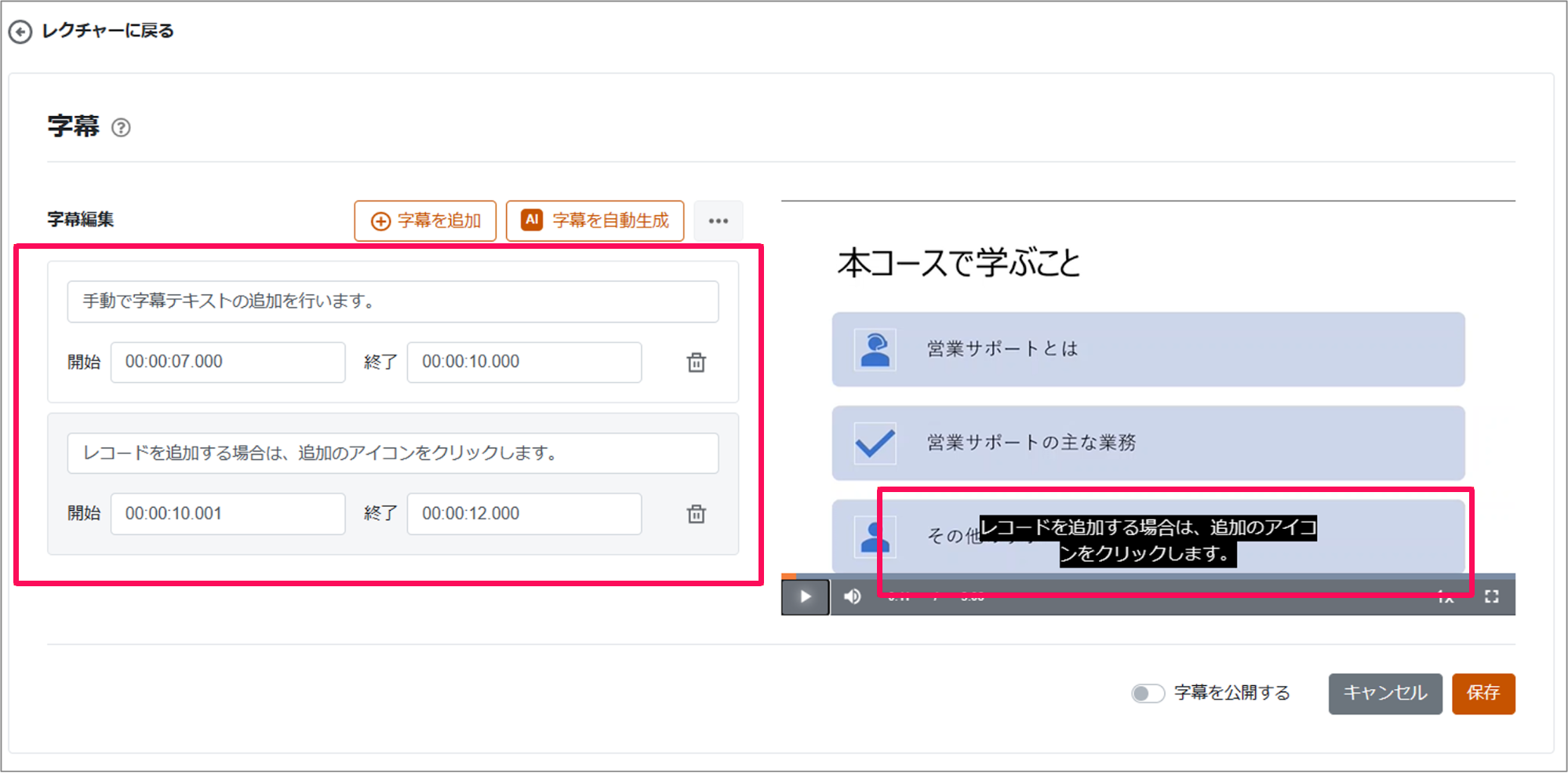Click 営業サポートとは row in video

tap(1148, 349)
